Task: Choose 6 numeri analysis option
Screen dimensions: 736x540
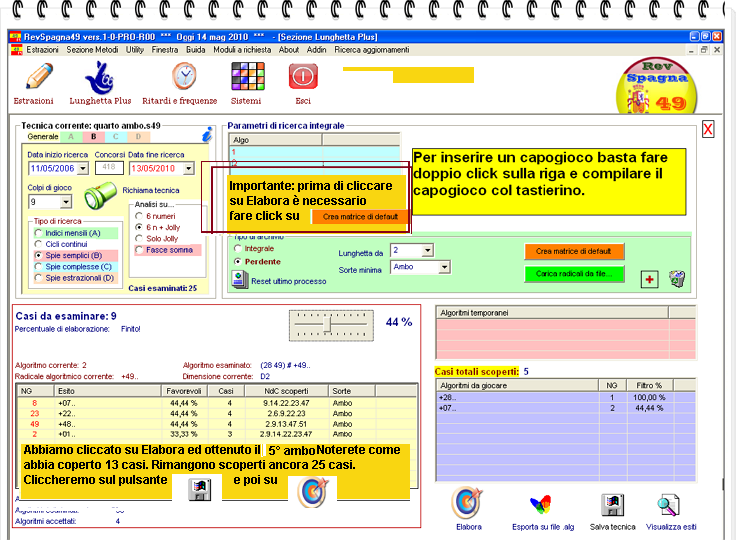Action: (139, 216)
